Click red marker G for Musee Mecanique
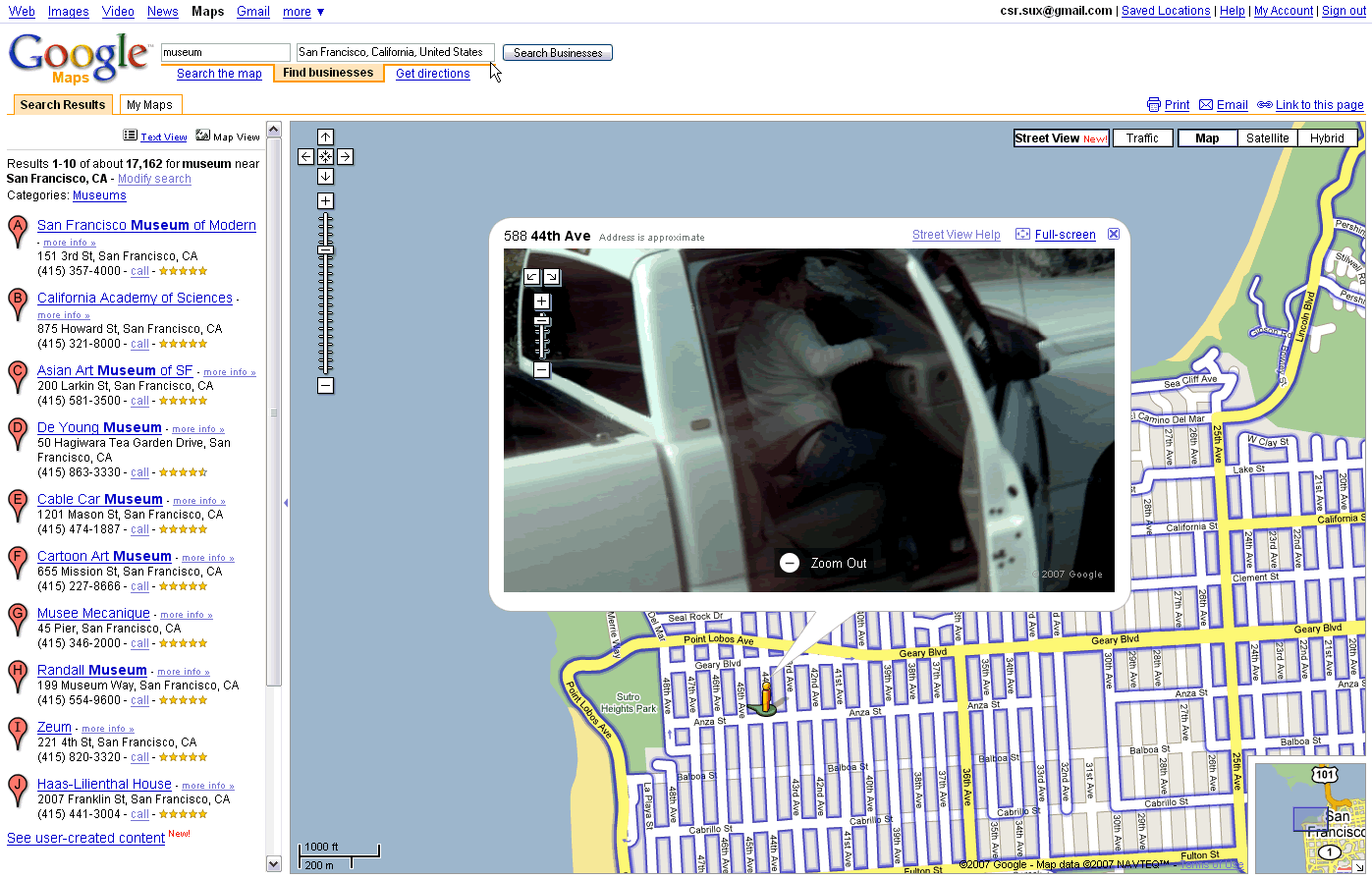The image size is (1372, 879). (17, 621)
